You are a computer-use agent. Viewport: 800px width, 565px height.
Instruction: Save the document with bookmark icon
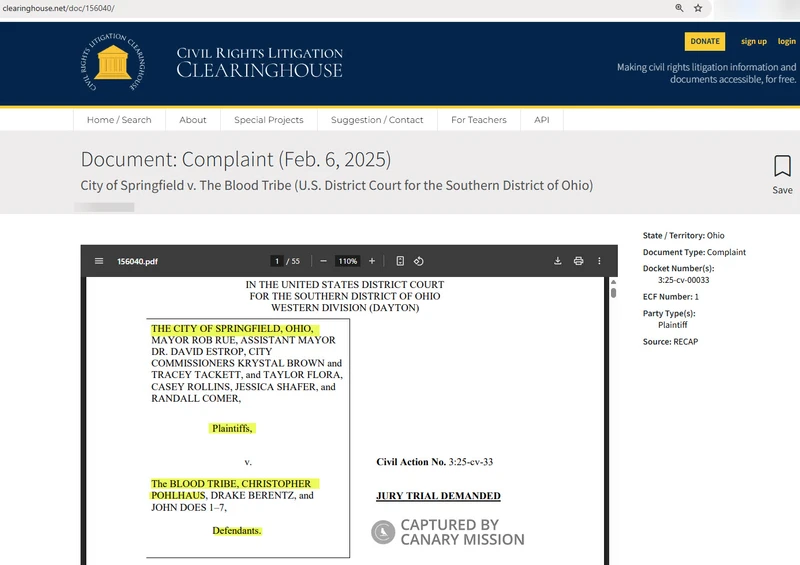coord(782,175)
